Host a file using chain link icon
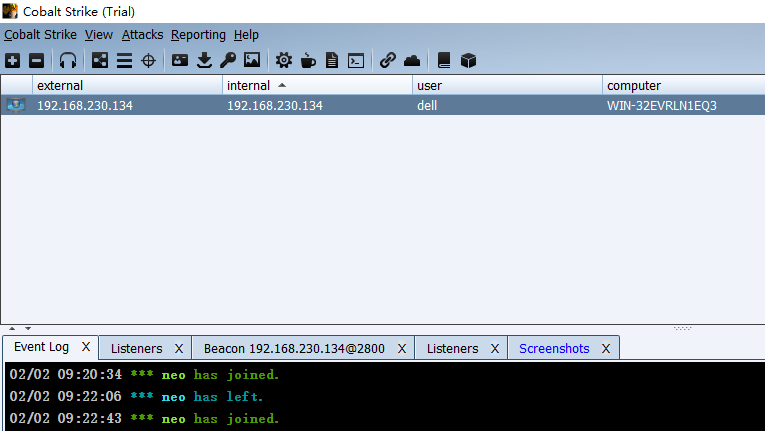 388,61
